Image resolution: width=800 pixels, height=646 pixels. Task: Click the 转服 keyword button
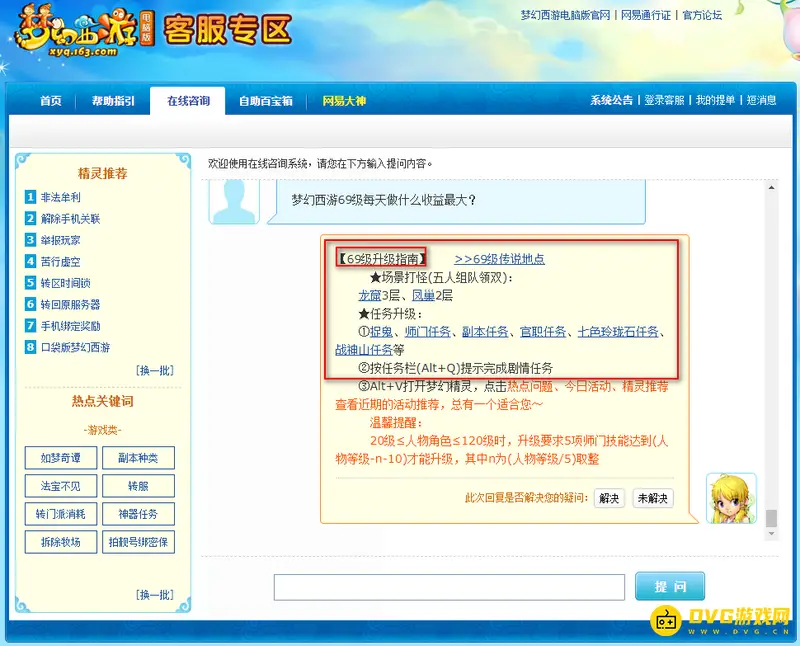click(138, 486)
